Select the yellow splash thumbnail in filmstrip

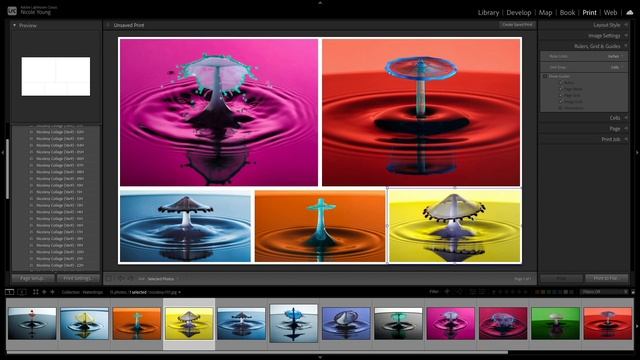click(189, 324)
